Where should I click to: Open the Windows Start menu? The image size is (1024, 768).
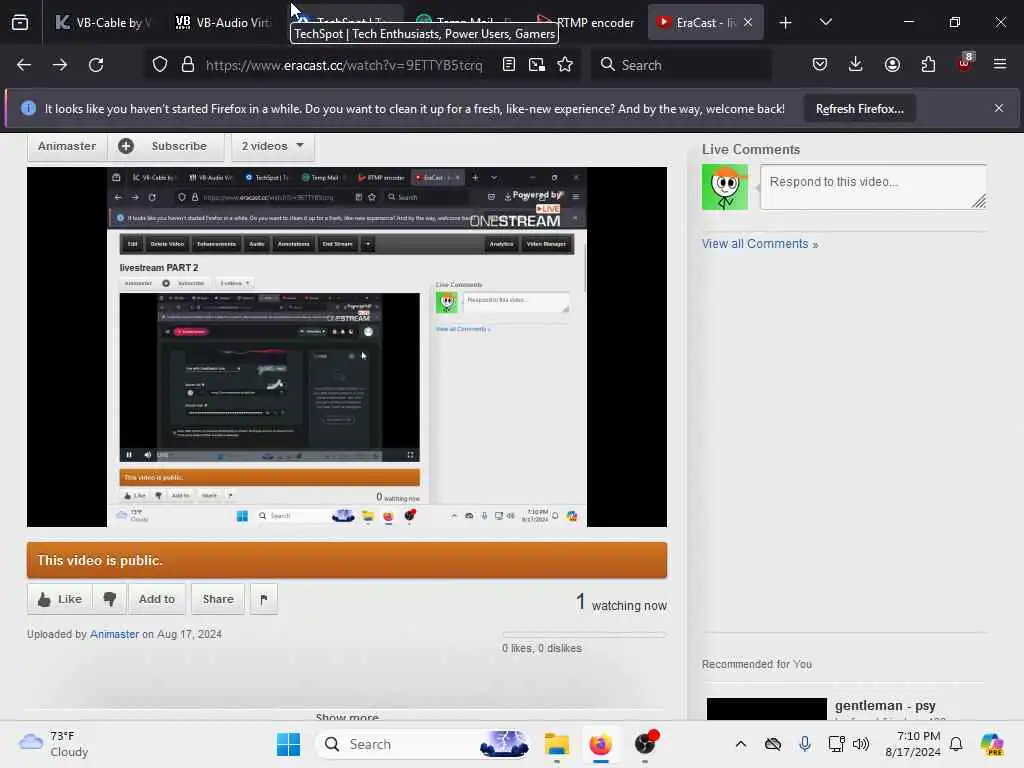288,744
